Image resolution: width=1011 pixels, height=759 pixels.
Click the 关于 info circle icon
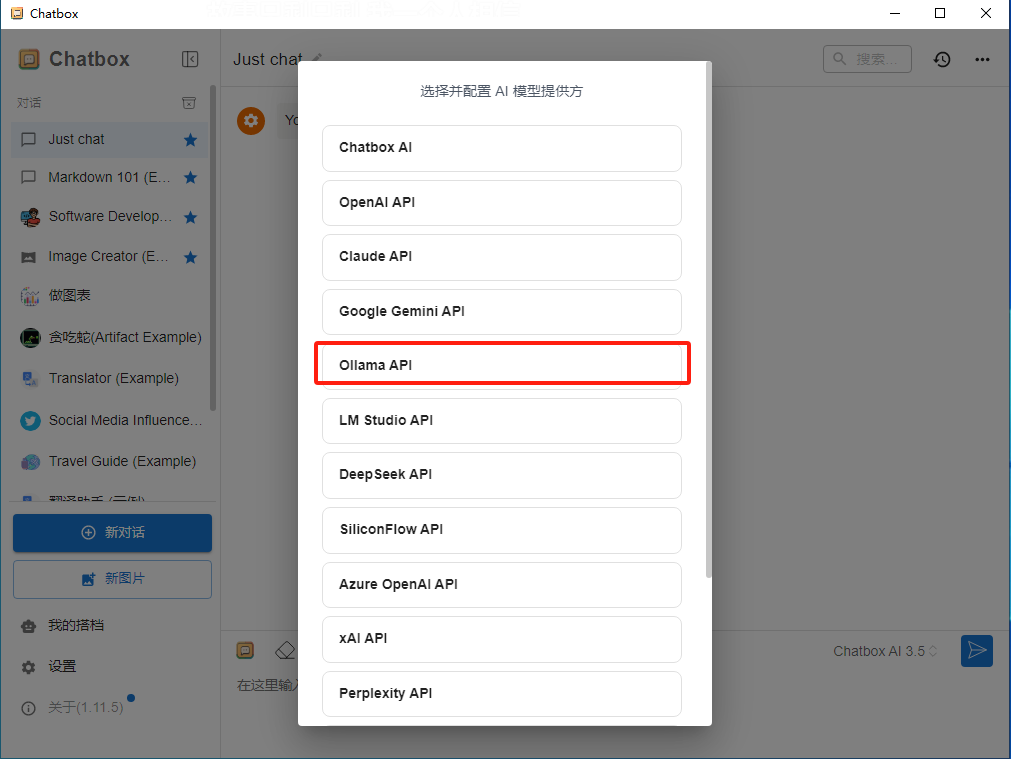pyautogui.click(x=28, y=709)
